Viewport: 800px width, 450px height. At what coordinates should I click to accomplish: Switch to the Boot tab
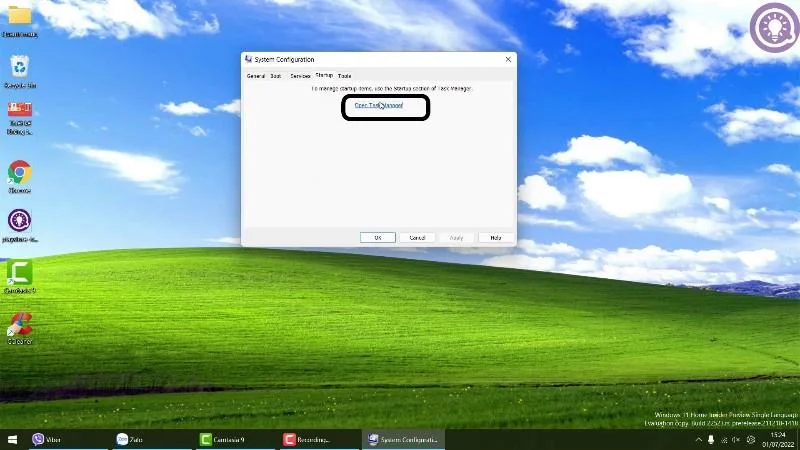[276, 76]
